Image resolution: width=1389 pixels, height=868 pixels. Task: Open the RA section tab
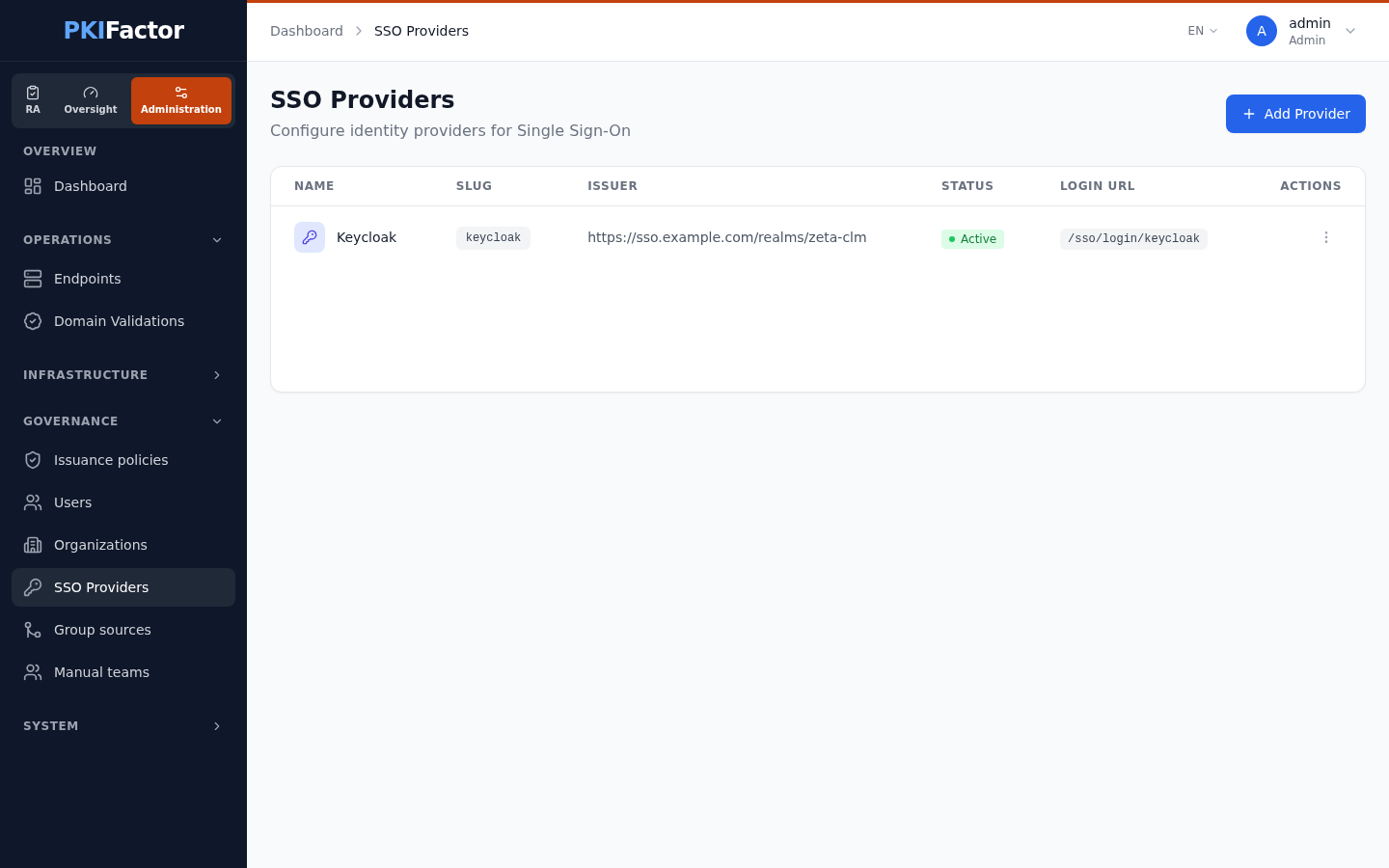(33, 100)
